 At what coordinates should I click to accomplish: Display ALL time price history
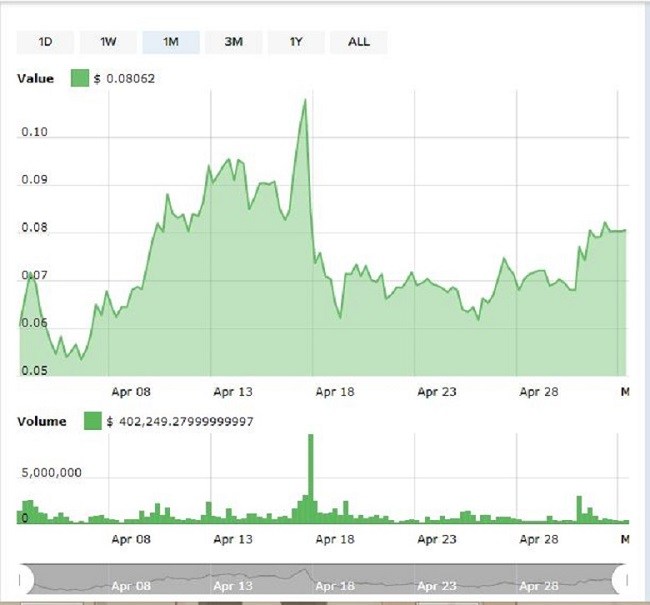(359, 42)
